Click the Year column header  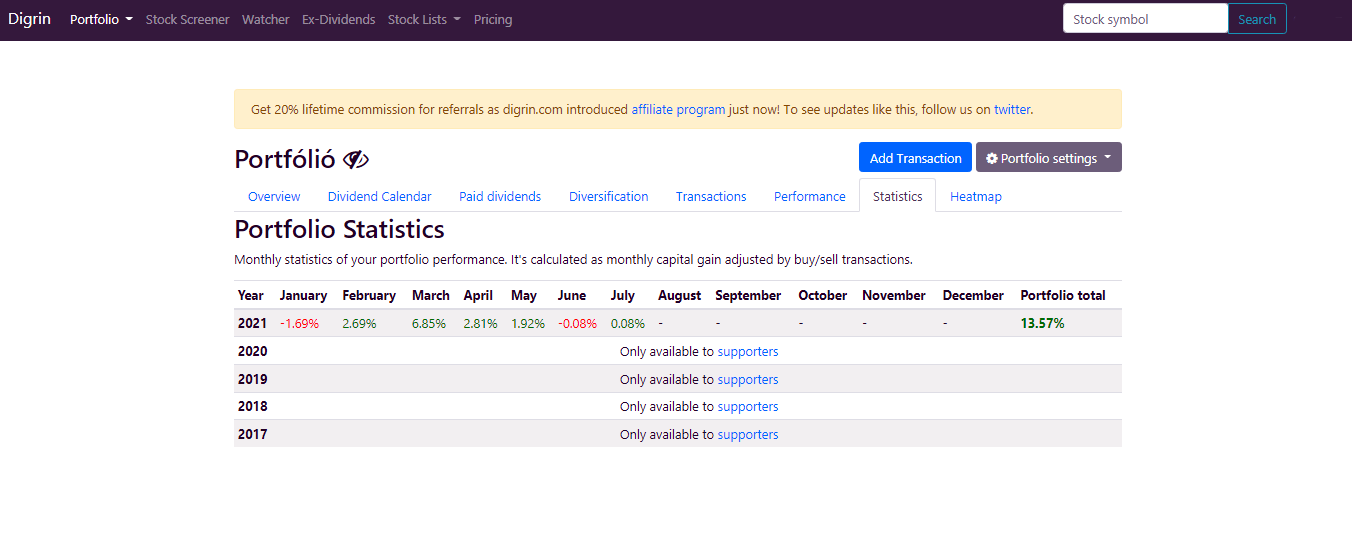click(x=251, y=295)
